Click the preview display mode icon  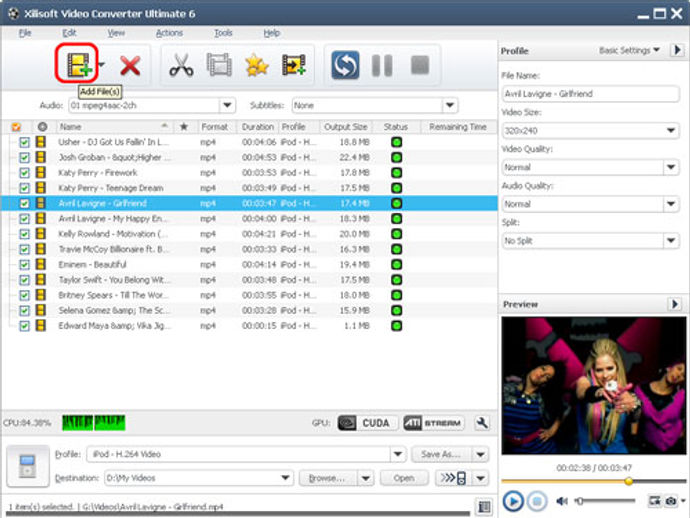(655, 501)
